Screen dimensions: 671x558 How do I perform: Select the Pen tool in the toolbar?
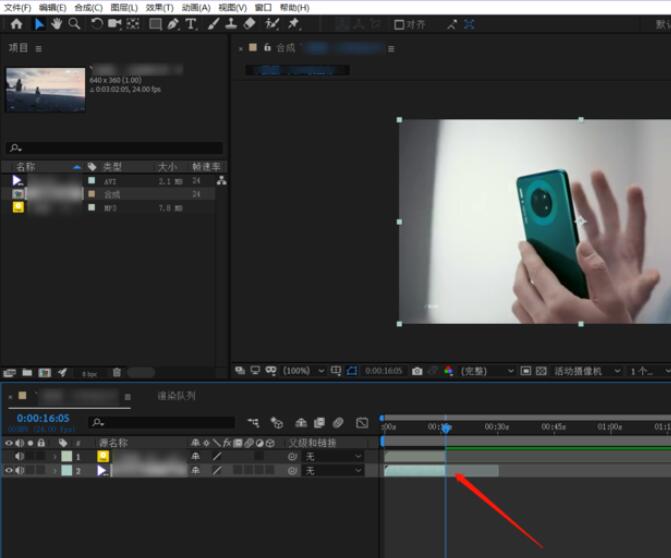pos(172,24)
